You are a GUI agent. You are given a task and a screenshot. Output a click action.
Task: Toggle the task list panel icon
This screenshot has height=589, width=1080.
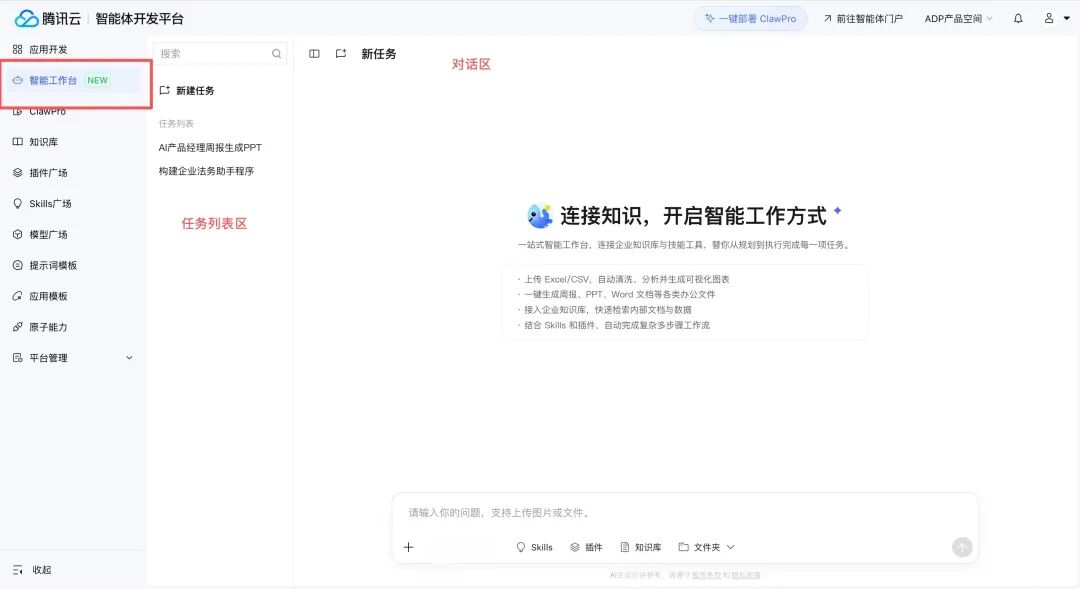[x=314, y=54]
